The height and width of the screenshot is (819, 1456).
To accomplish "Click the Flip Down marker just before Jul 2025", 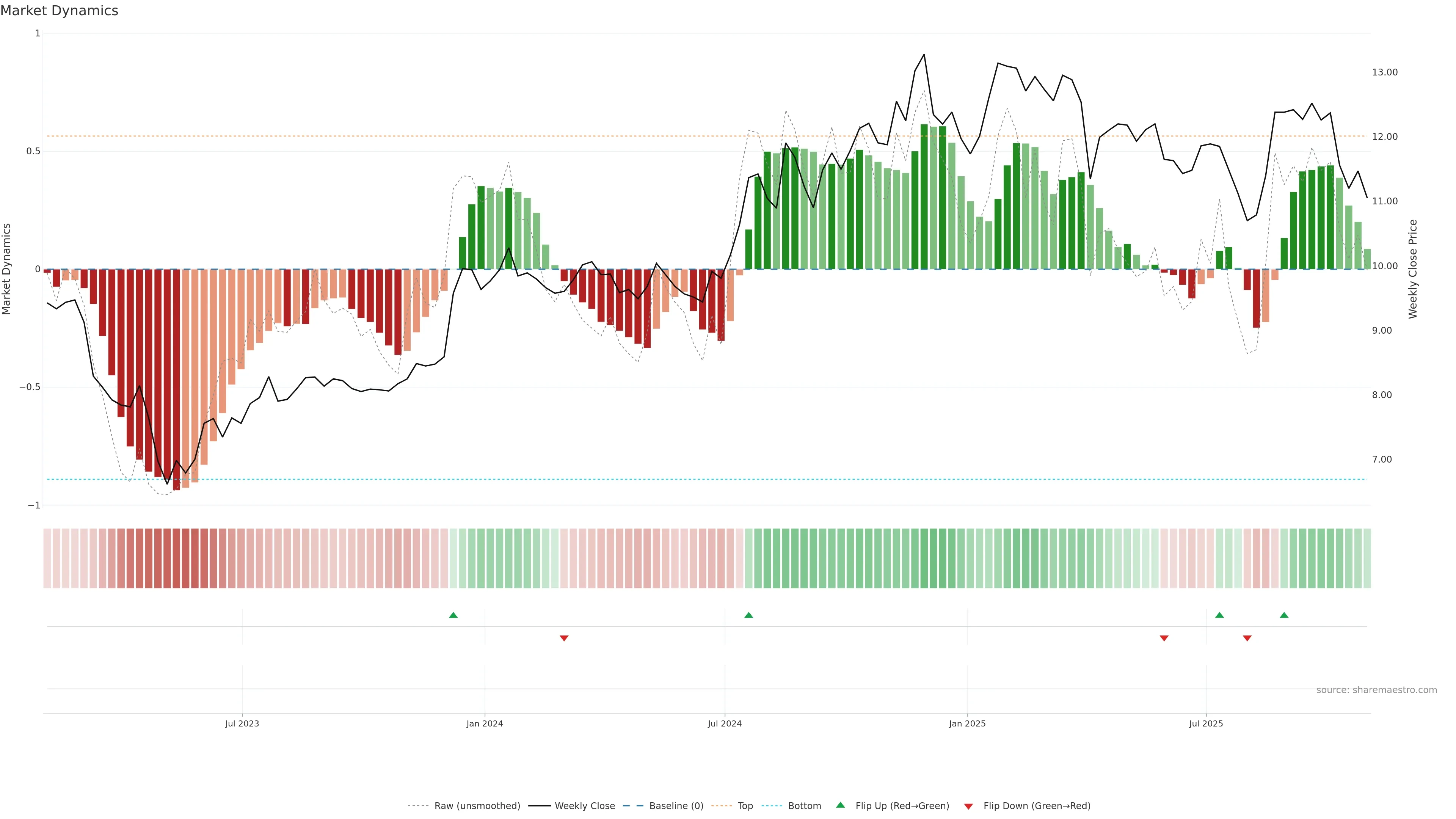I will (1164, 638).
